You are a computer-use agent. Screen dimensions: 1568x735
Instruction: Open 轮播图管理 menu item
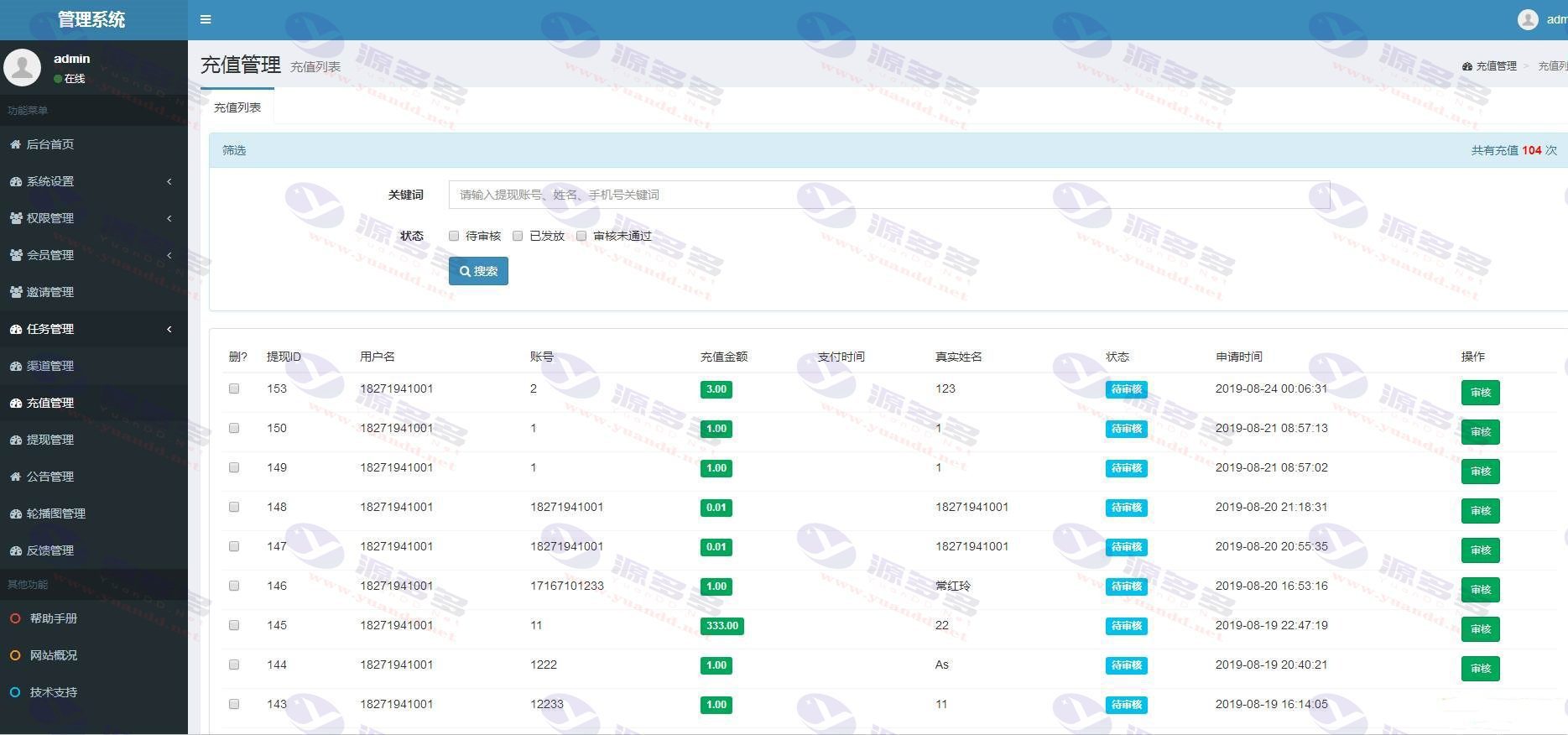point(94,513)
